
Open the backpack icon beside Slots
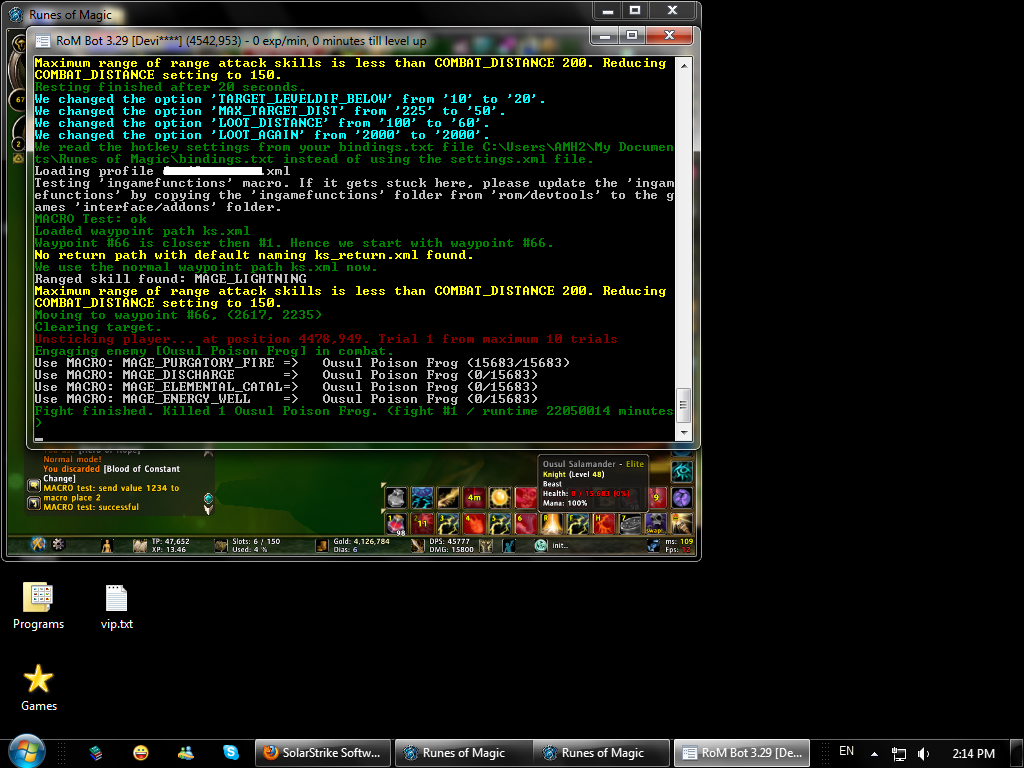(221, 545)
